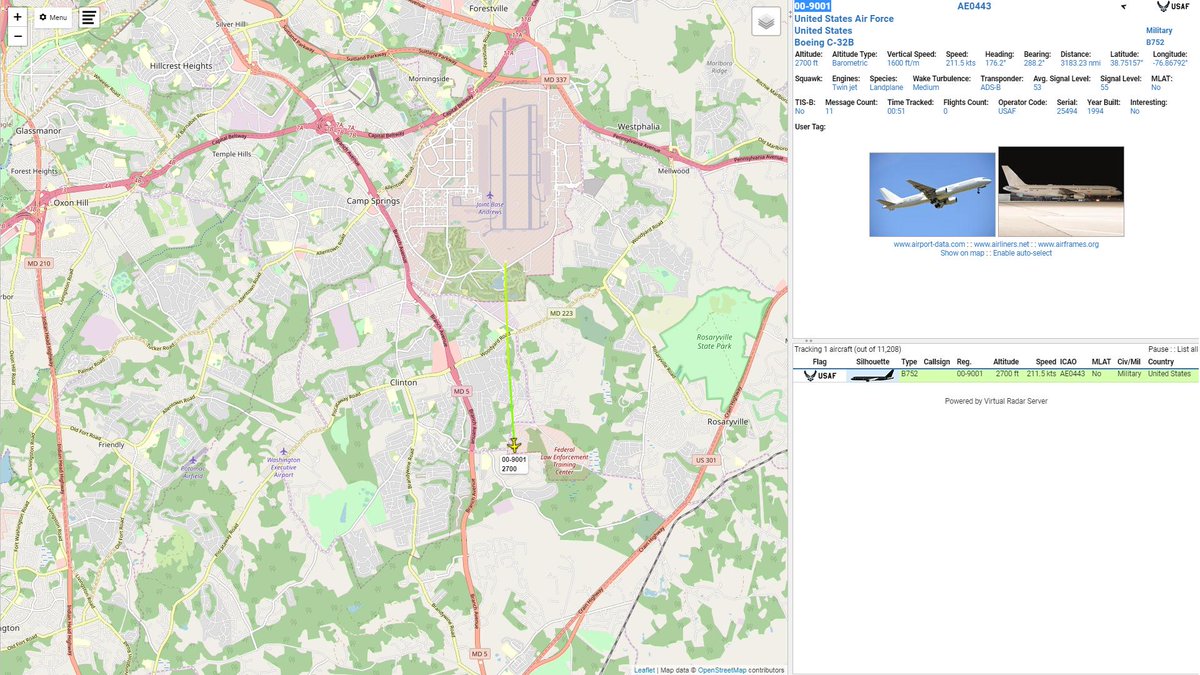Click the splitter handle above aircraft list
Screen dimensions: 1200x675
tap(808, 340)
